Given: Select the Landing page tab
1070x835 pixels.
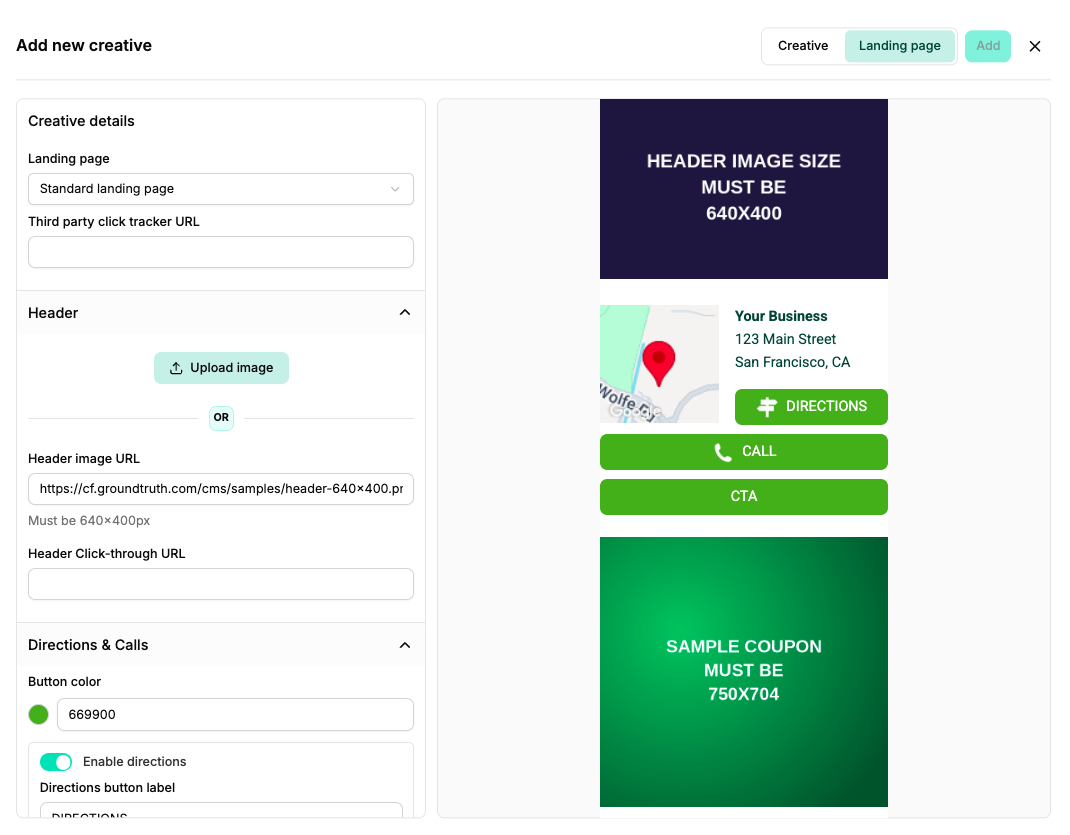Looking at the screenshot, I should click(x=899, y=46).
